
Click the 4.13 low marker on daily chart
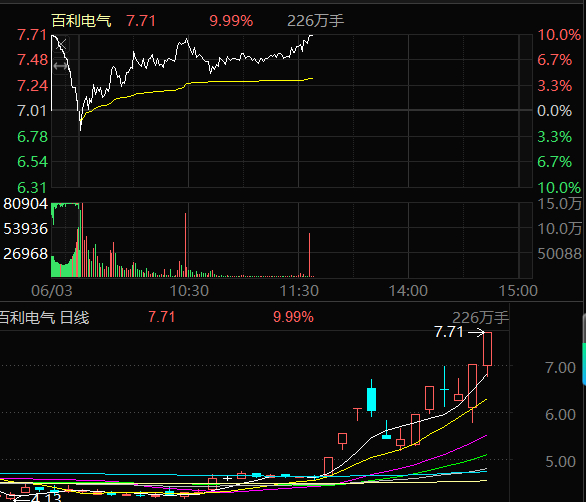tap(46, 498)
